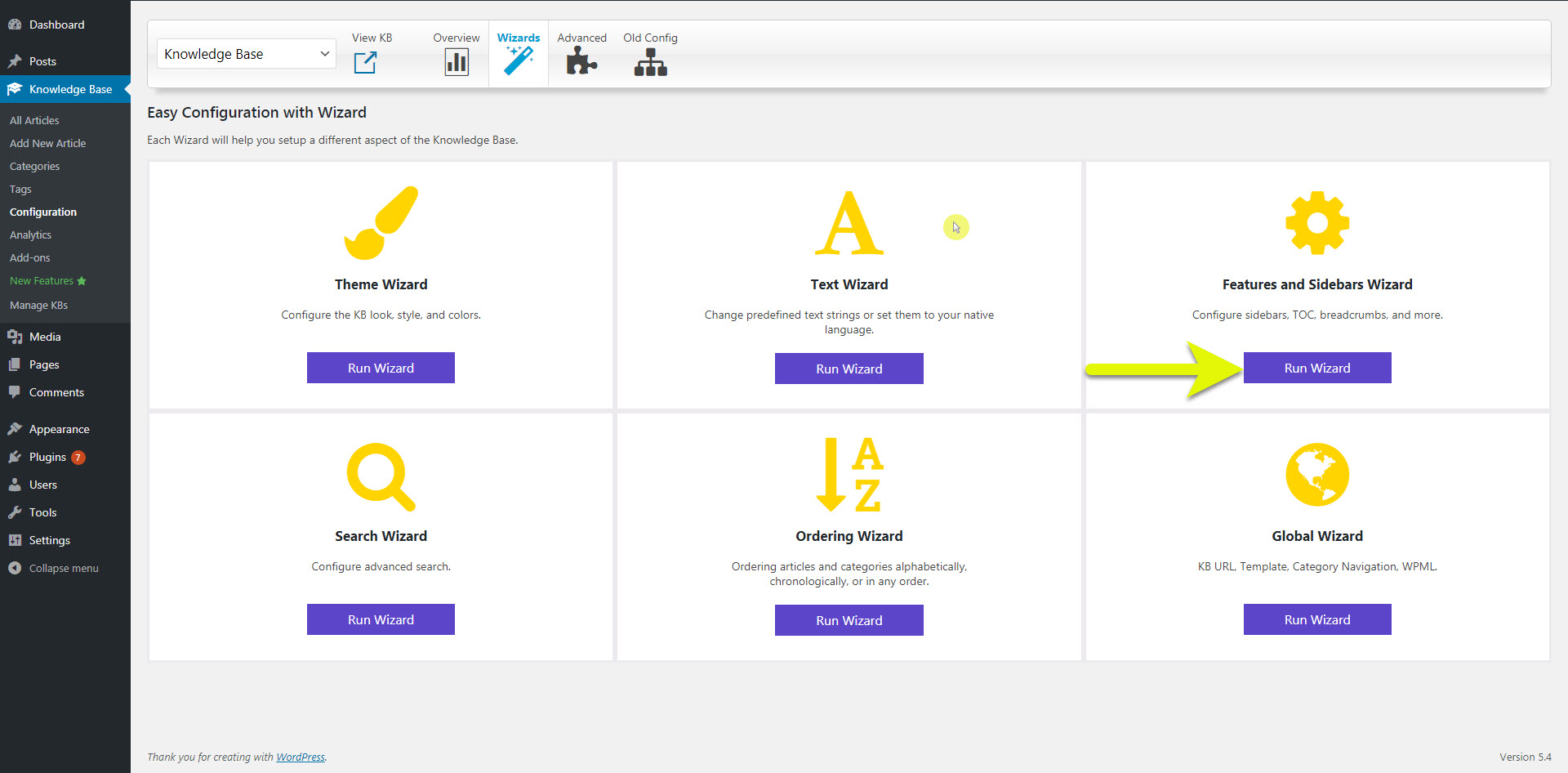This screenshot has height=773, width=1568.
Task: Click the Search Wizard magnifier icon
Action: point(381,476)
